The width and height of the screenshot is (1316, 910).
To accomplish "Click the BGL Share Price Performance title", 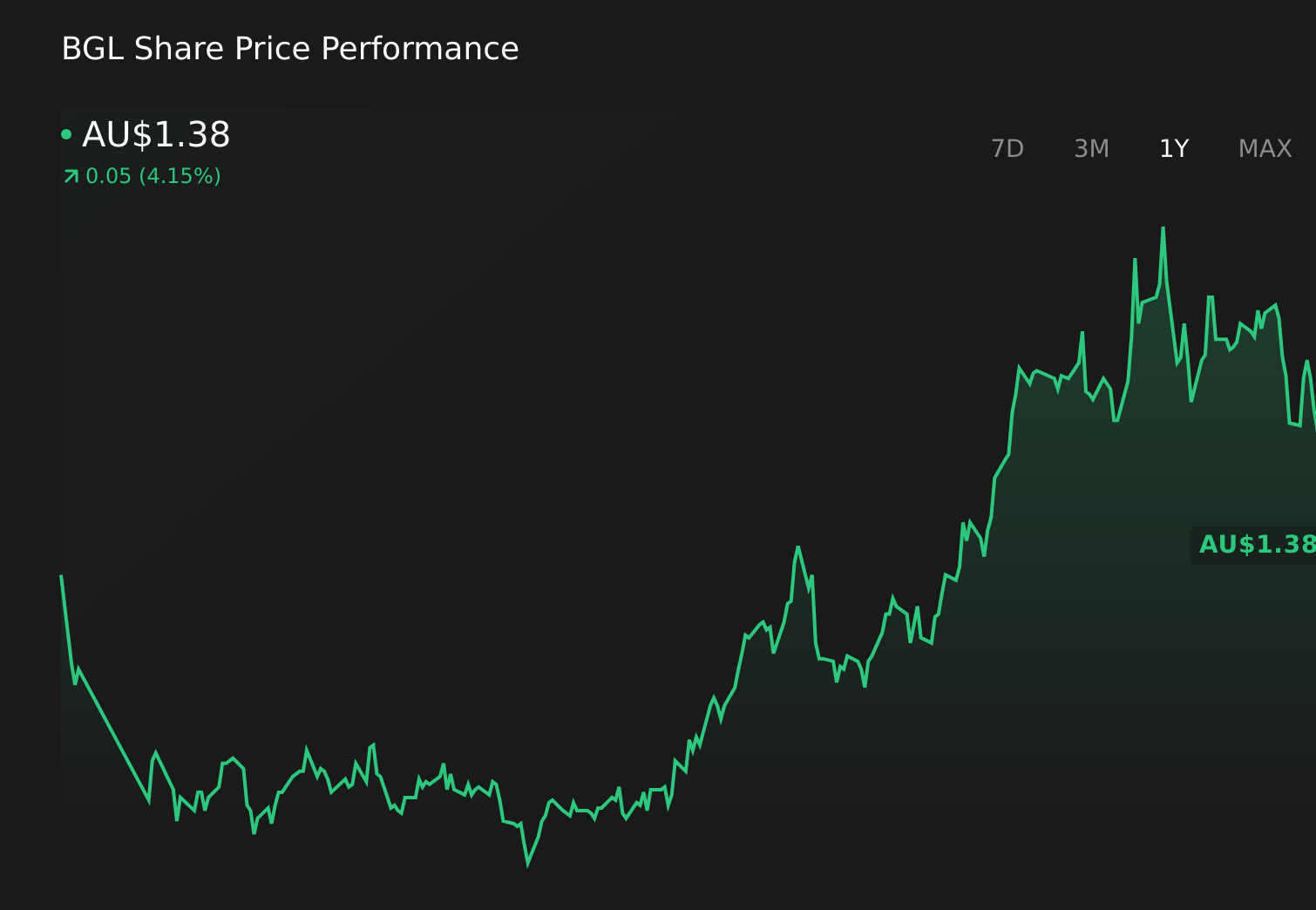I will [x=289, y=48].
